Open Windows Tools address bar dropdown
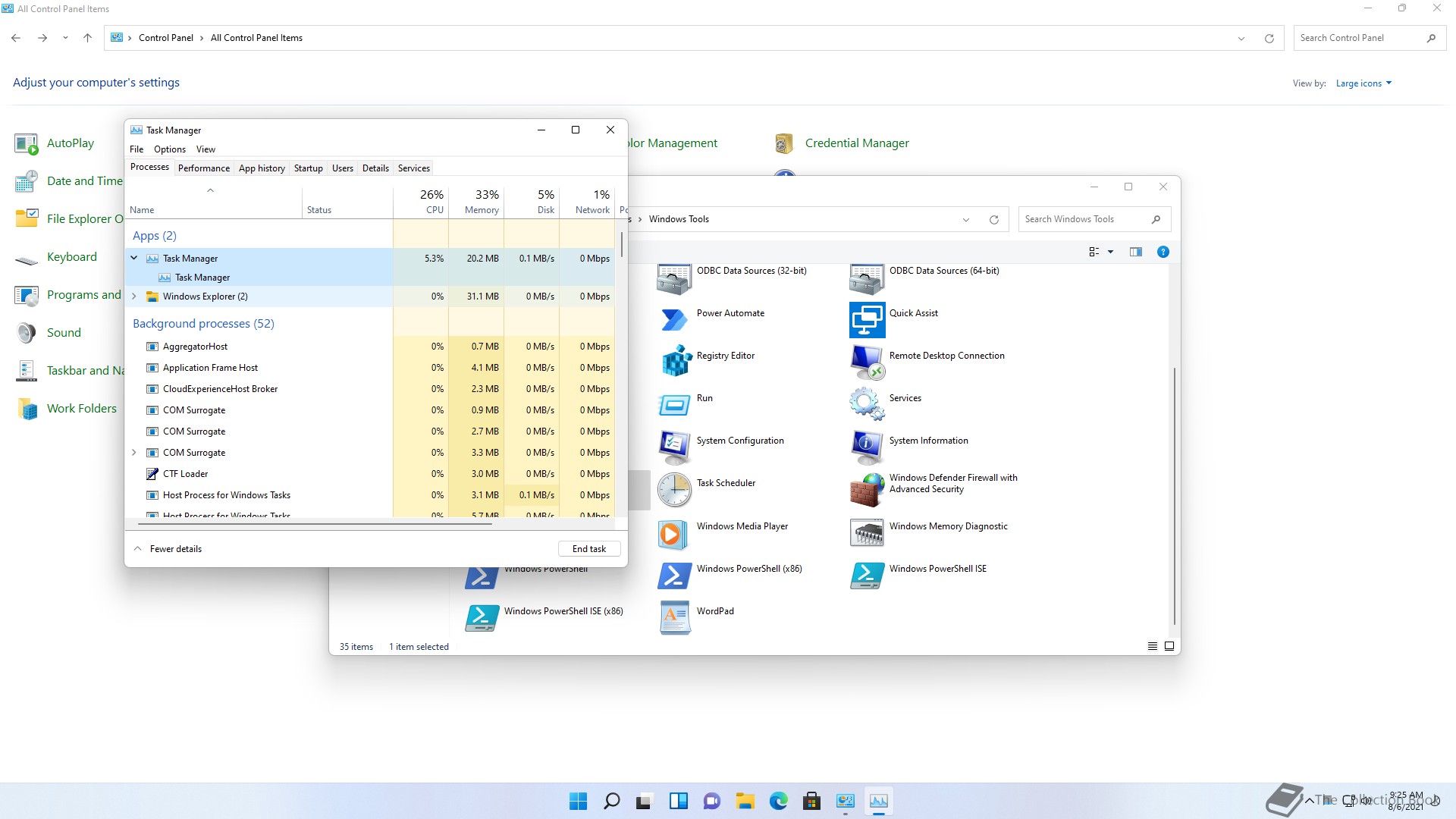The image size is (1456, 819). (x=966, y=220)
